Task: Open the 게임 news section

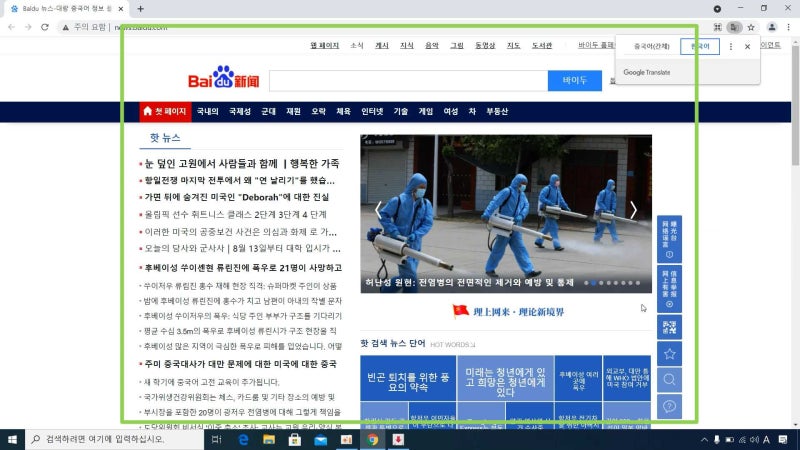Action: [x=426, y=111]
